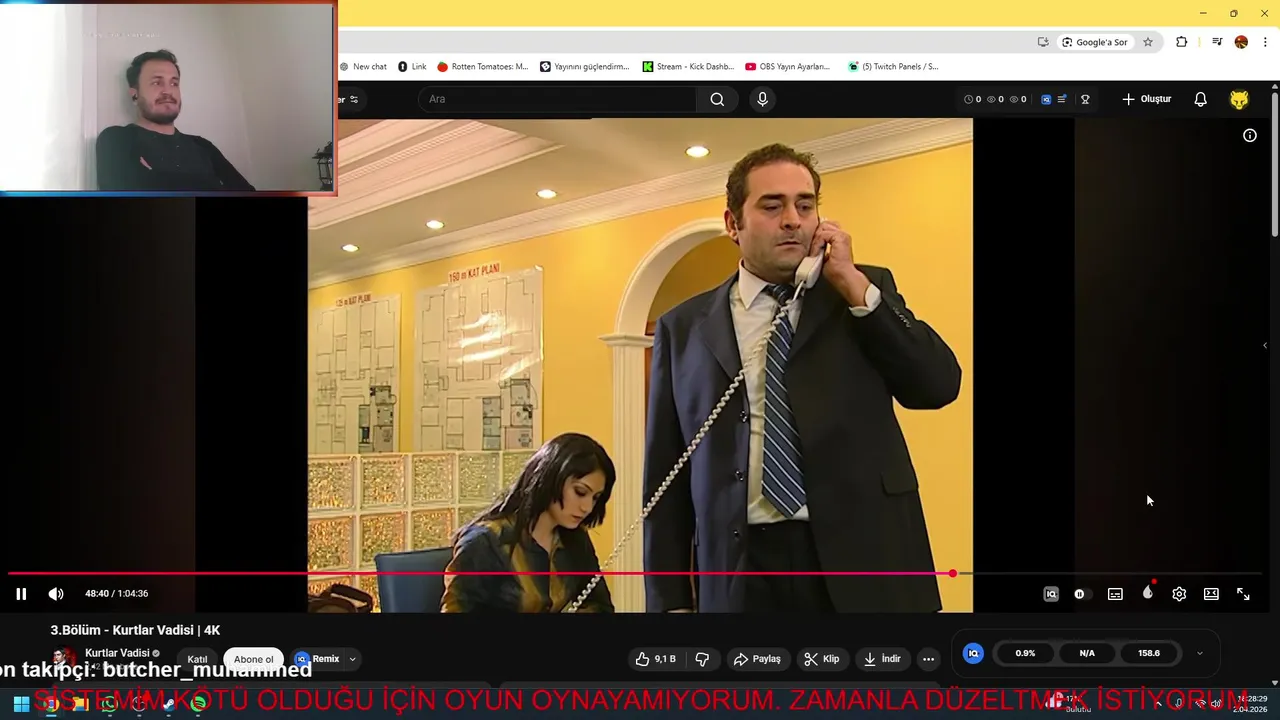Image resolution: width=1280 pixels, height=720 pixels.
Task: Click the 158.6 vidIQ stat pill
Action: 1149,653
